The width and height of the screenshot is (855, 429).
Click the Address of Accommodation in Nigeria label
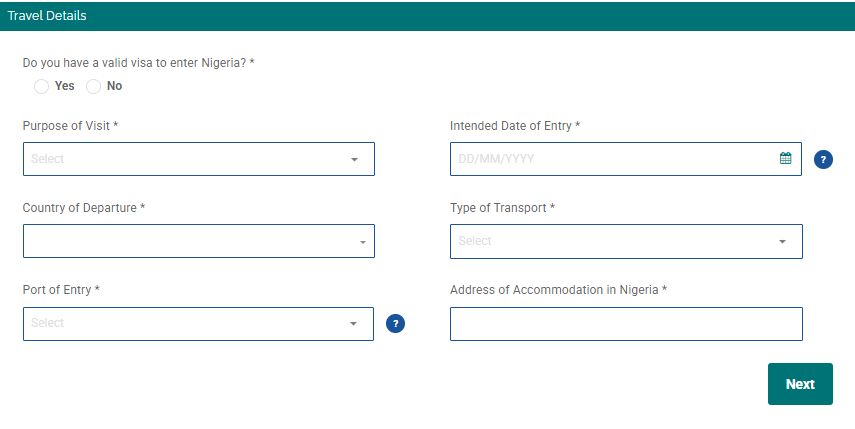[x=558, y=290]
